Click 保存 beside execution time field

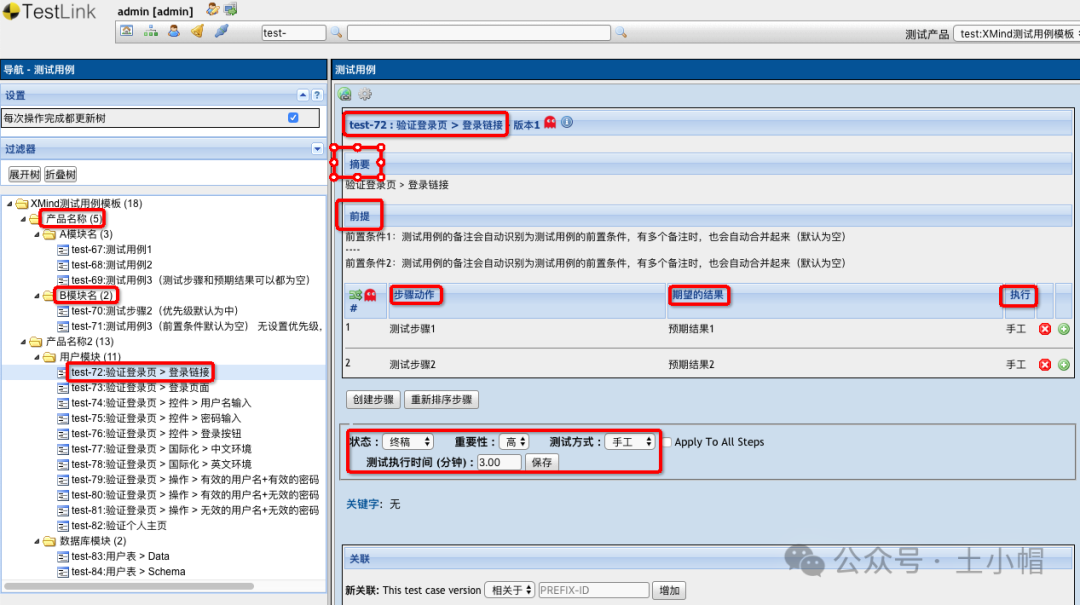coord(541,462)
